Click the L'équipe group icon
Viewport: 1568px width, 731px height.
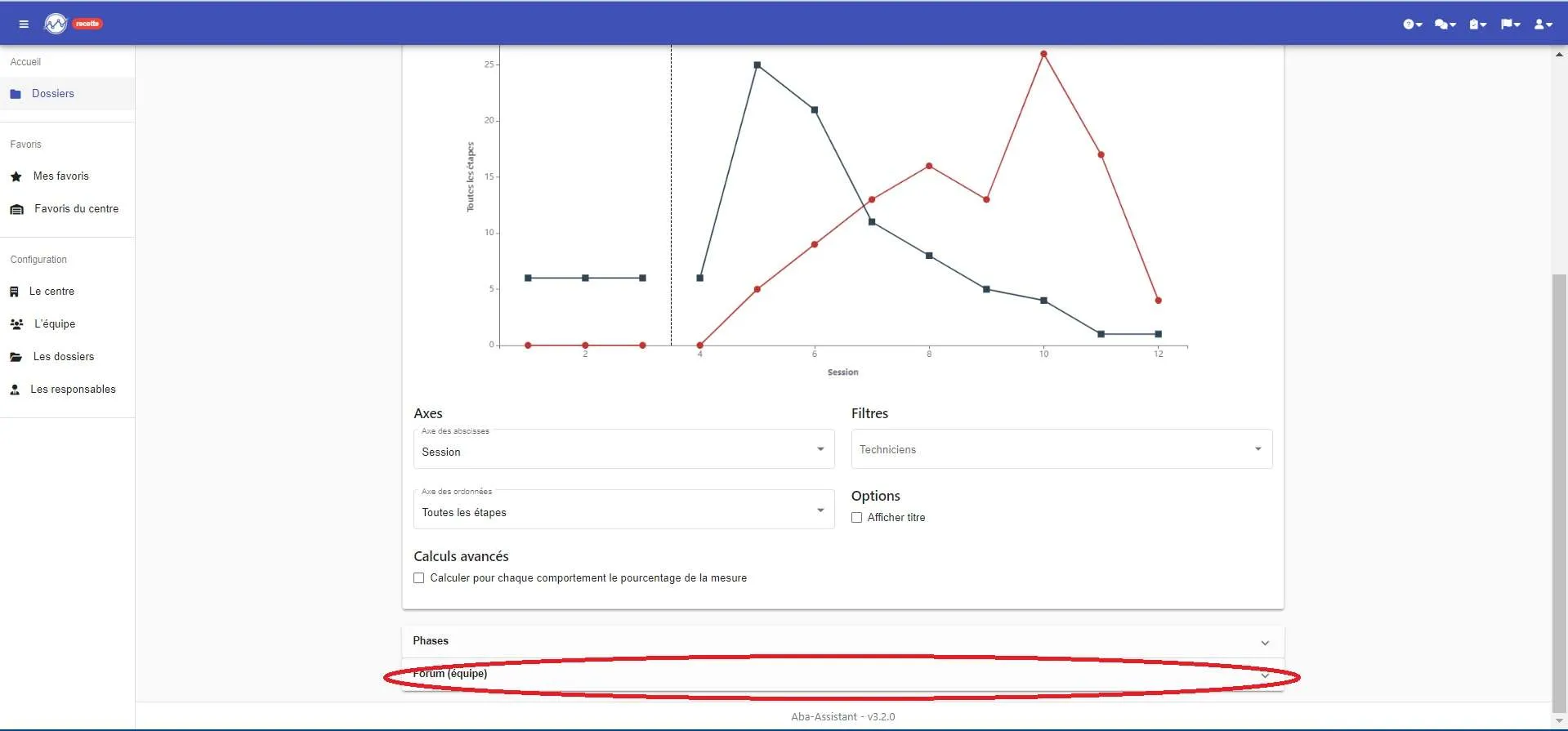(16, 324)
